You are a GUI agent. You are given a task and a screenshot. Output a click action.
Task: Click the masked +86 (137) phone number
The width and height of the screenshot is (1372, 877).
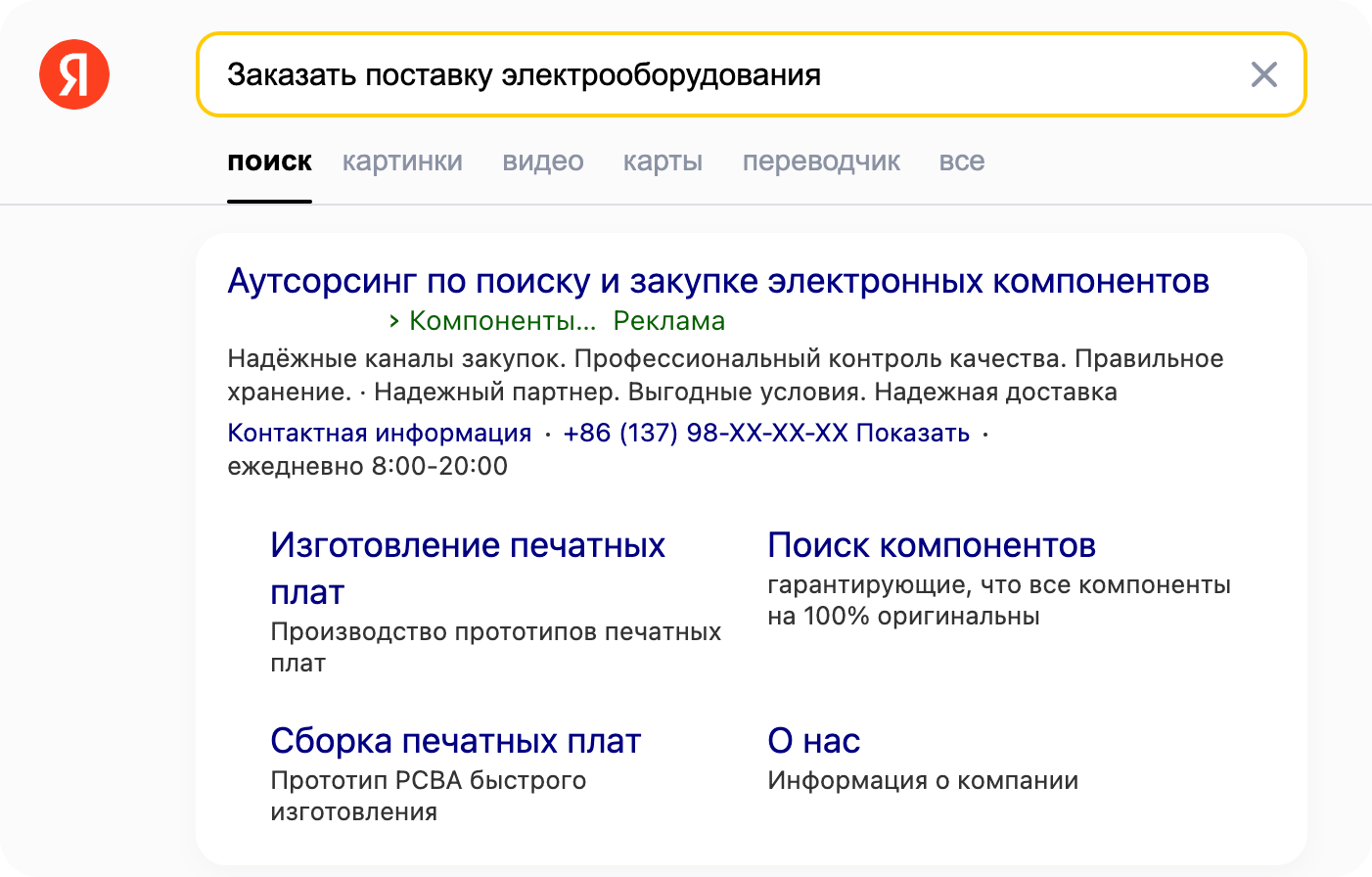[x=705, y=433]
